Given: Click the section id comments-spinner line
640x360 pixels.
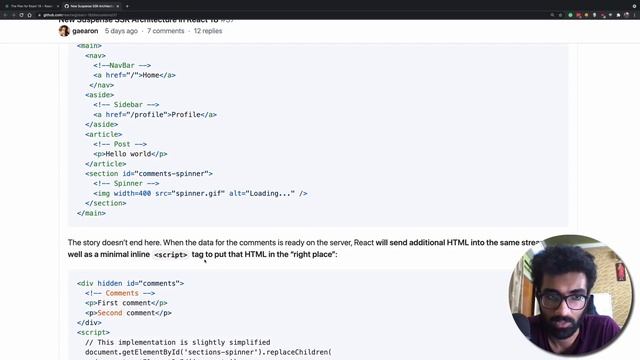Looking at the screenshot, I should (149, 173).
